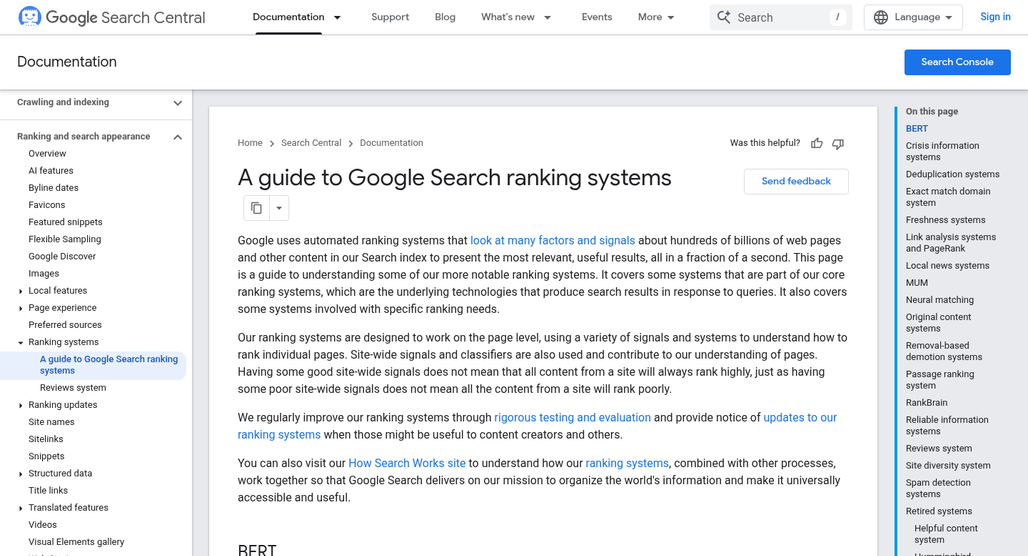Select Google Discover in the sidebar
Image resolution: width=1028 pixels, height=556 pixels.
[x=62, y=256]
